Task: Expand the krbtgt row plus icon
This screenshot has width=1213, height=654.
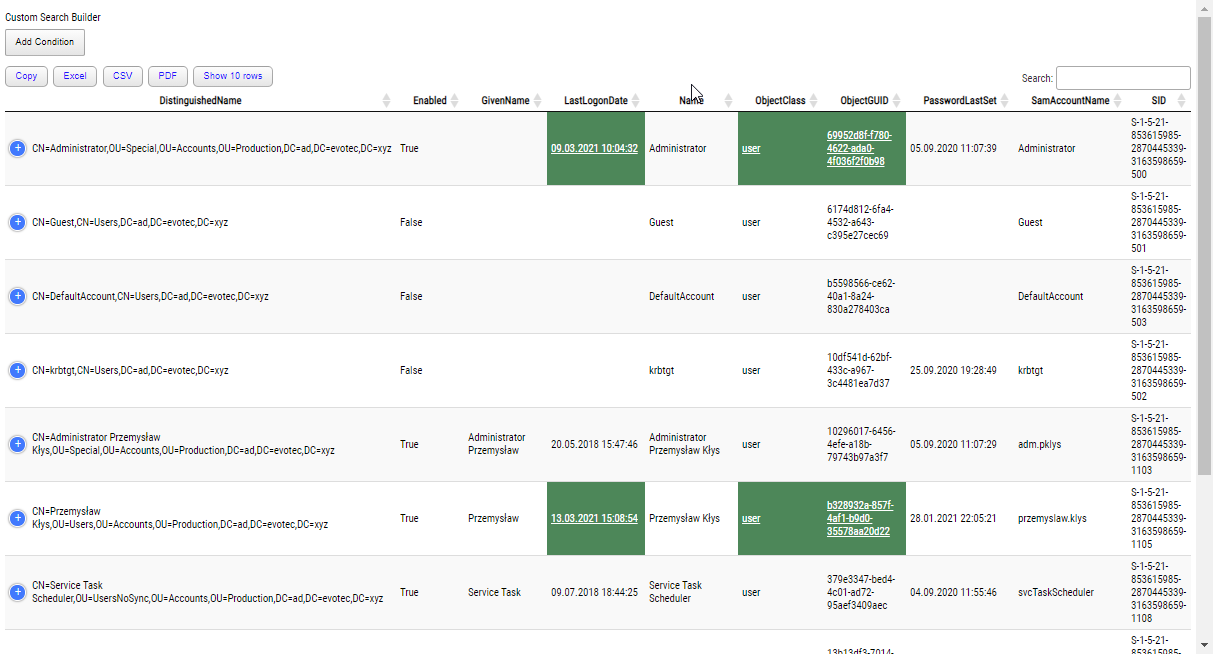Action: (x=17, y=370)
